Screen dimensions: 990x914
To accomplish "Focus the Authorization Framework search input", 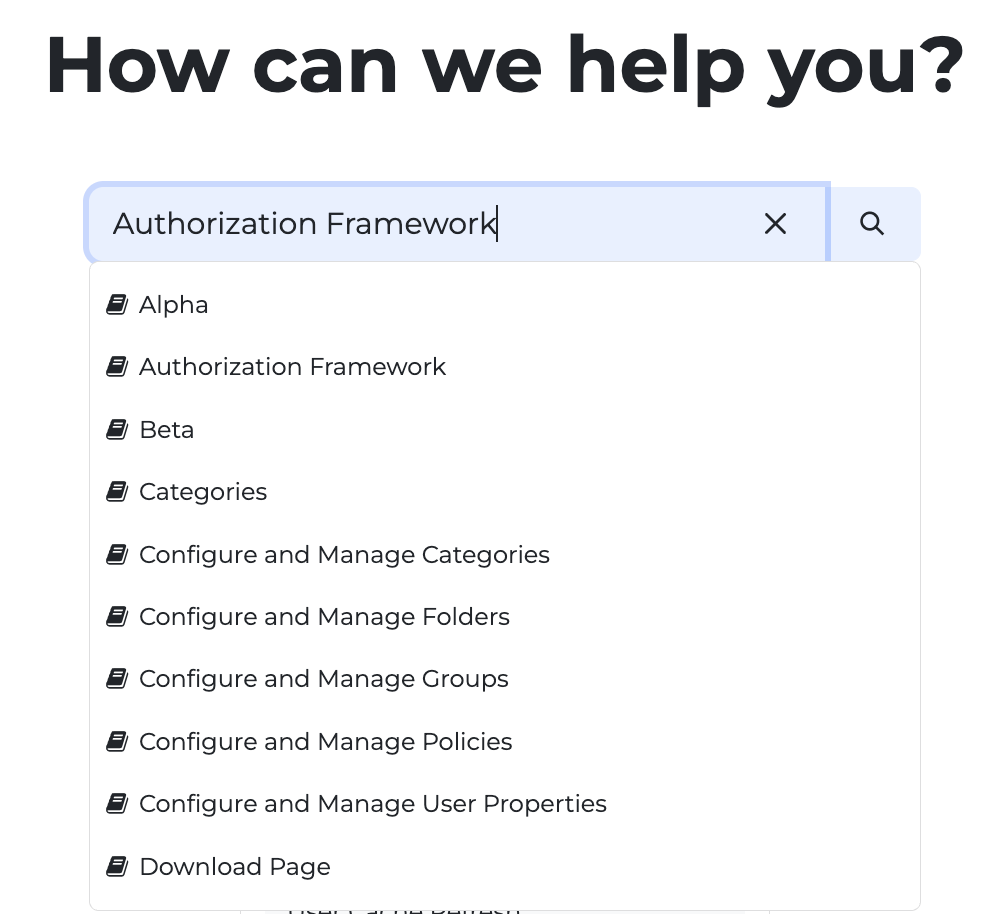I will click(x=420, y=224).
